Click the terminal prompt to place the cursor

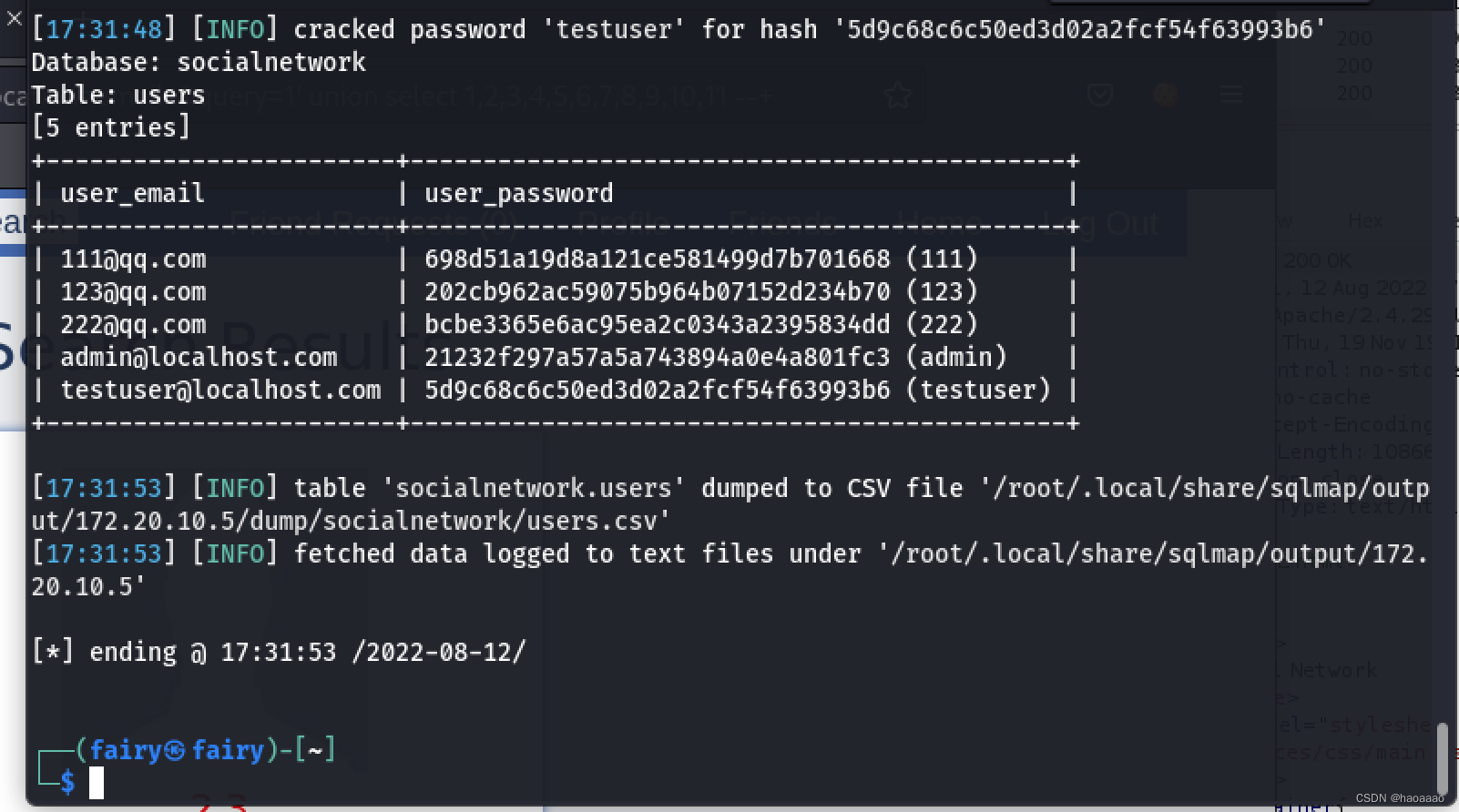tap(96, 781)
